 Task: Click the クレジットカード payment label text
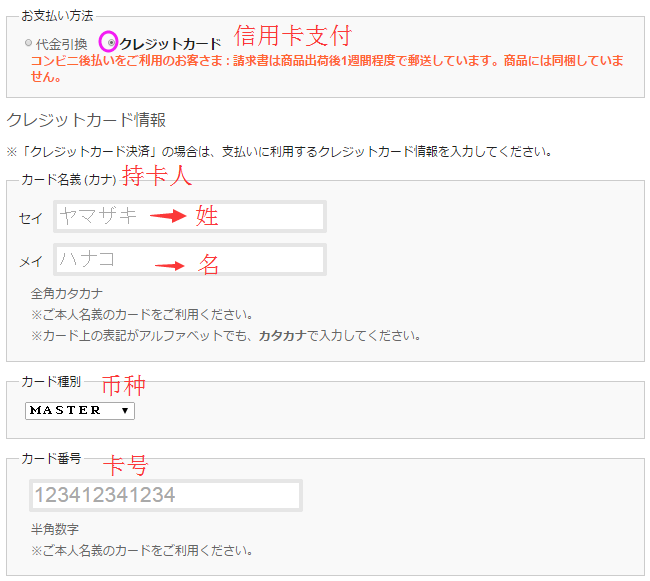(x=170, y=44)
